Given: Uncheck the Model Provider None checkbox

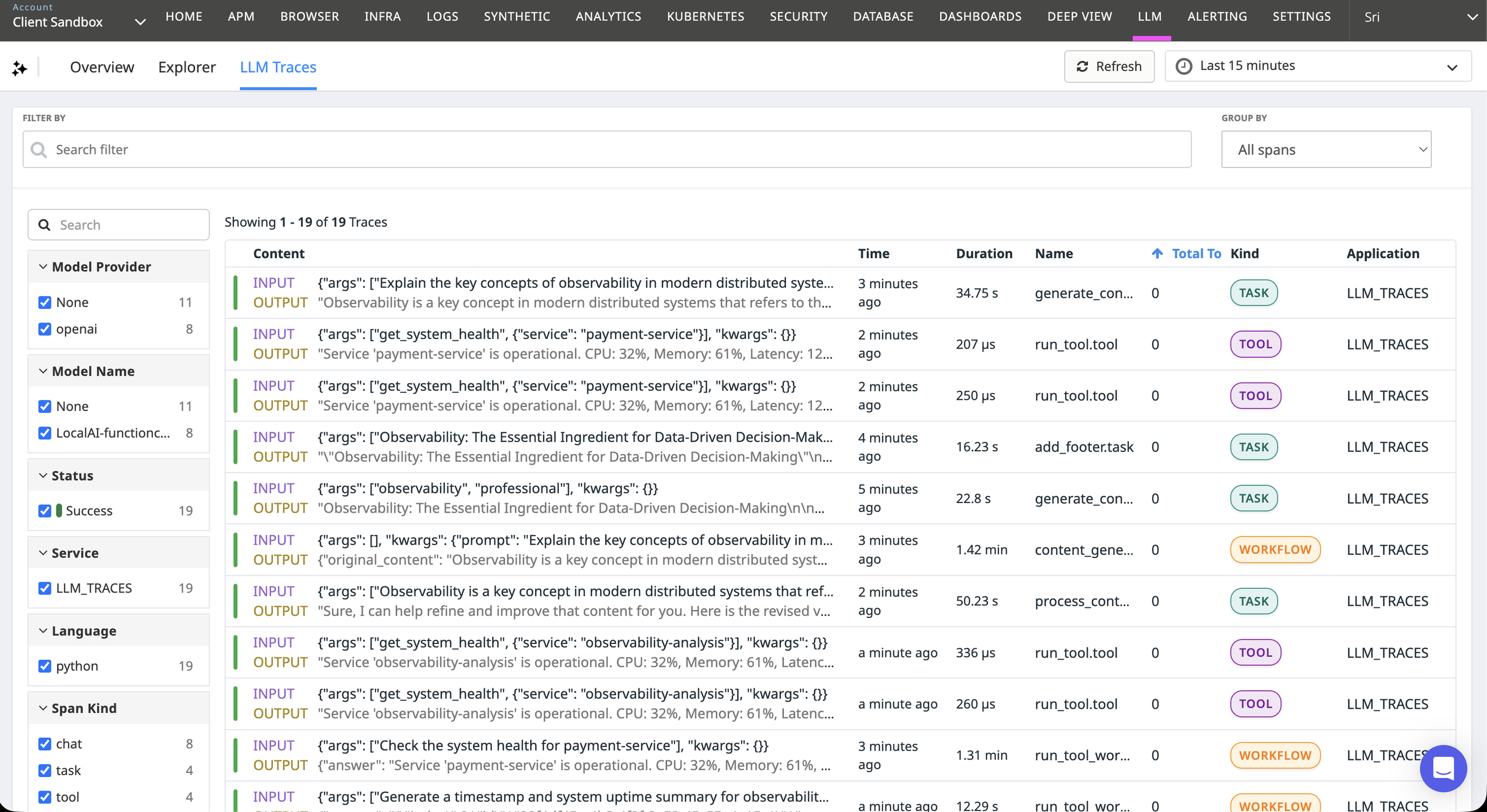Looking at the screenshot, I should click(x=45, y=302).
